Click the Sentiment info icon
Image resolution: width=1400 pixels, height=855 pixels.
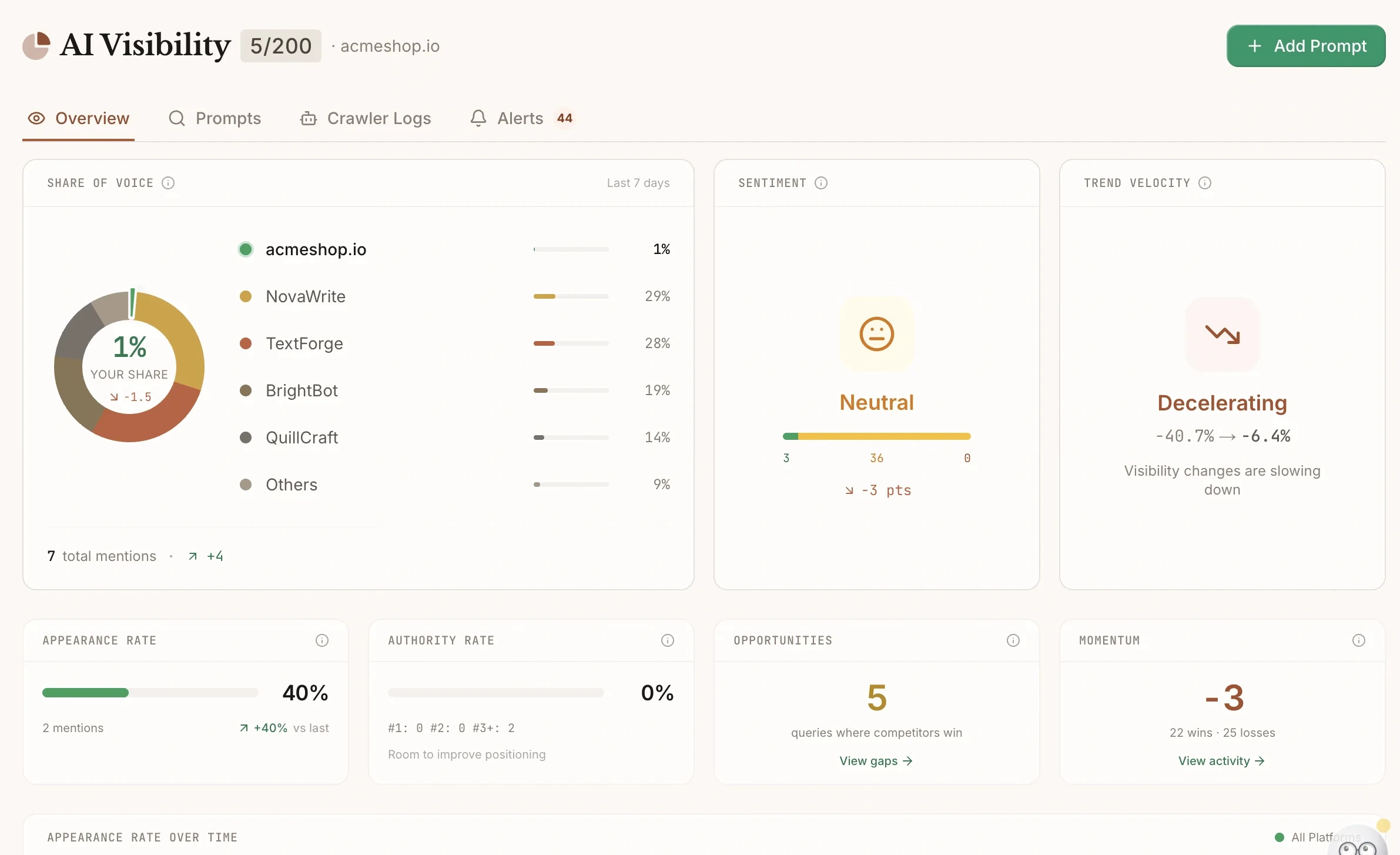821,183
